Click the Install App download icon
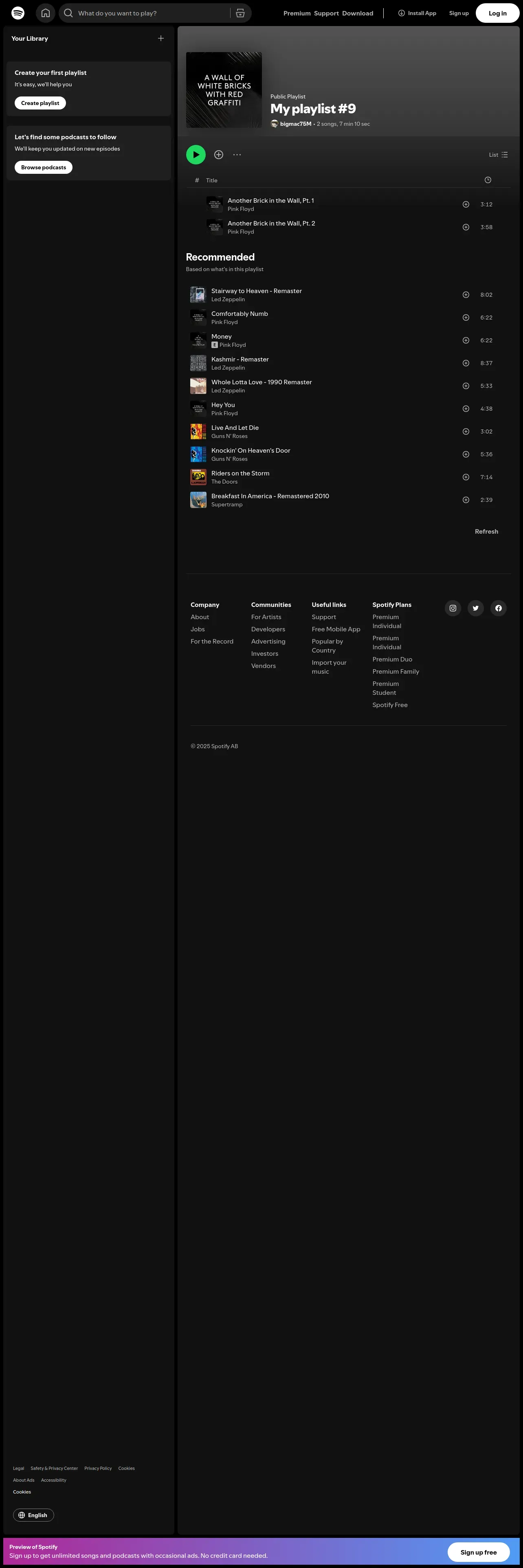The height and width of the screenshot is (1568, 523). pyautogui.click(x=401, y=13)
